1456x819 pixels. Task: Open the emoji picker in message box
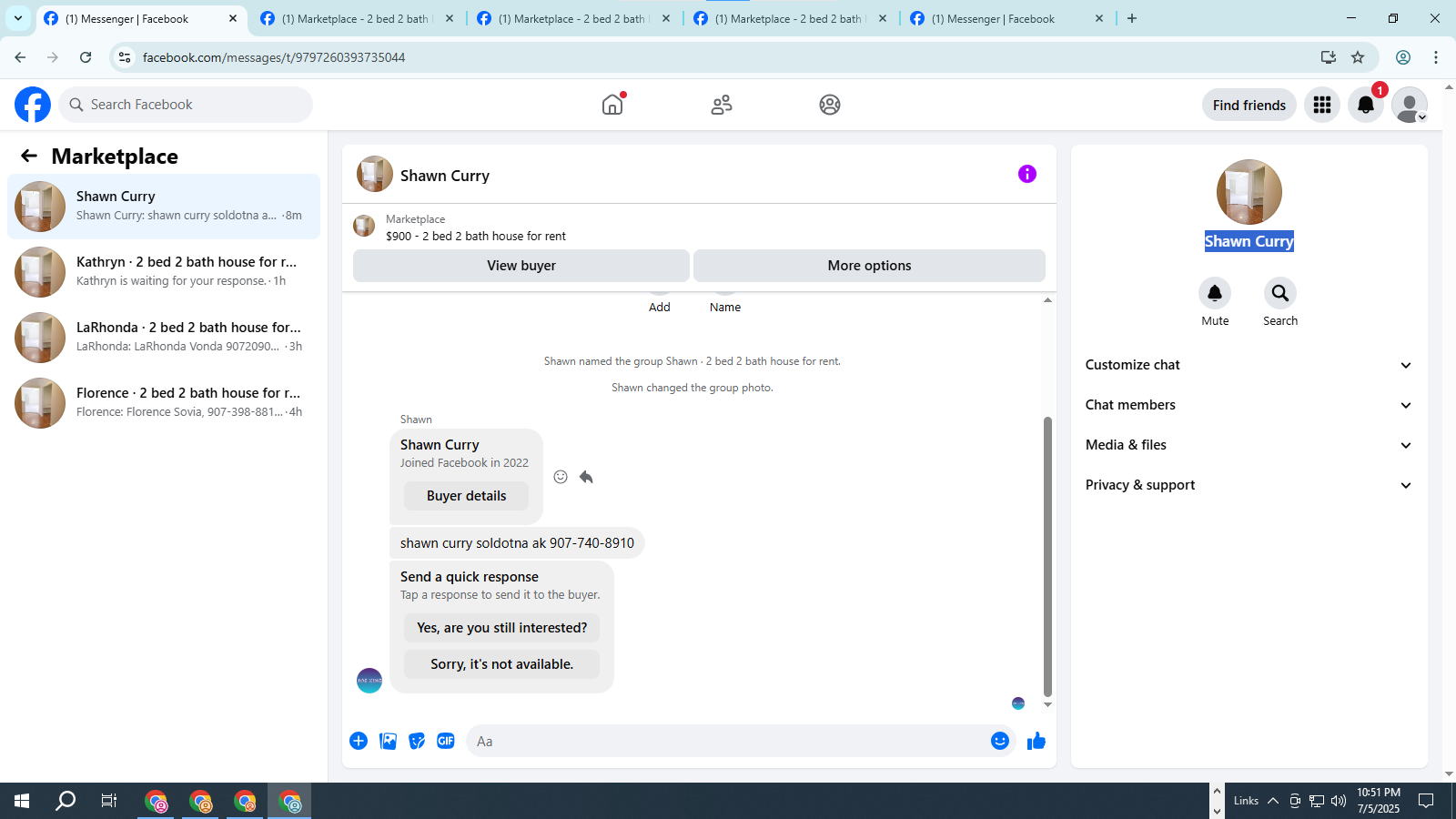[1000, 741]
